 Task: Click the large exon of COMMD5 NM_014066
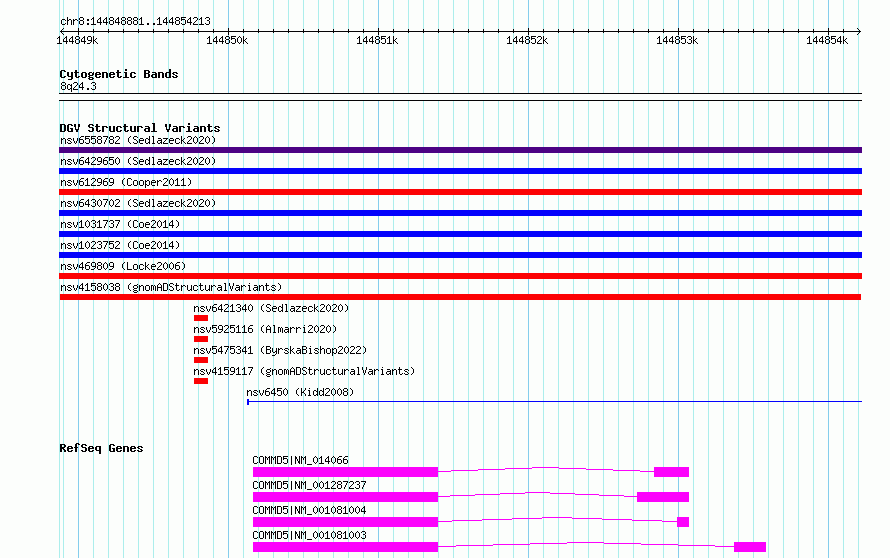click(x=345, y=472)
